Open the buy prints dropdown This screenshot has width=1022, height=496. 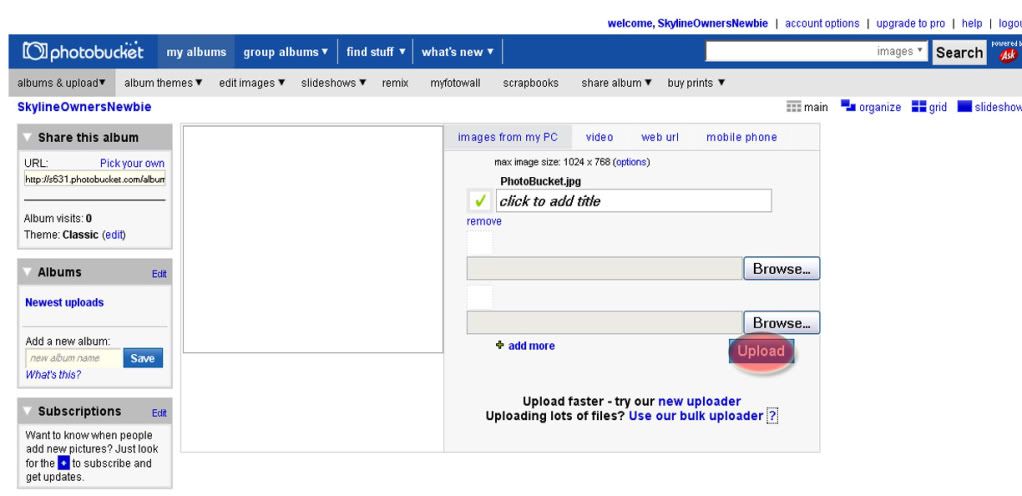click(696, 83)
